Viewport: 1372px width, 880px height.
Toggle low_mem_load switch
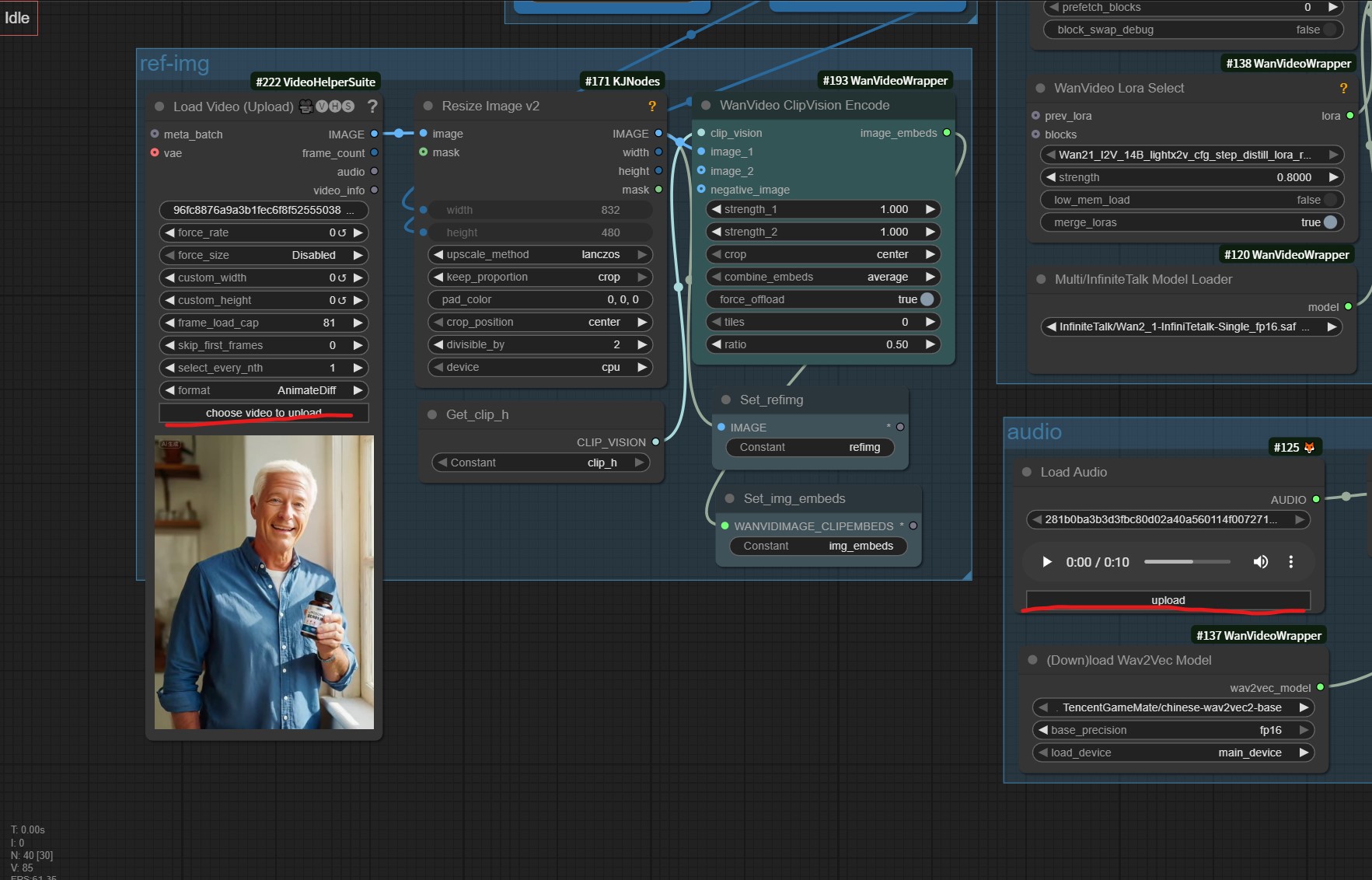(1331, 200)
